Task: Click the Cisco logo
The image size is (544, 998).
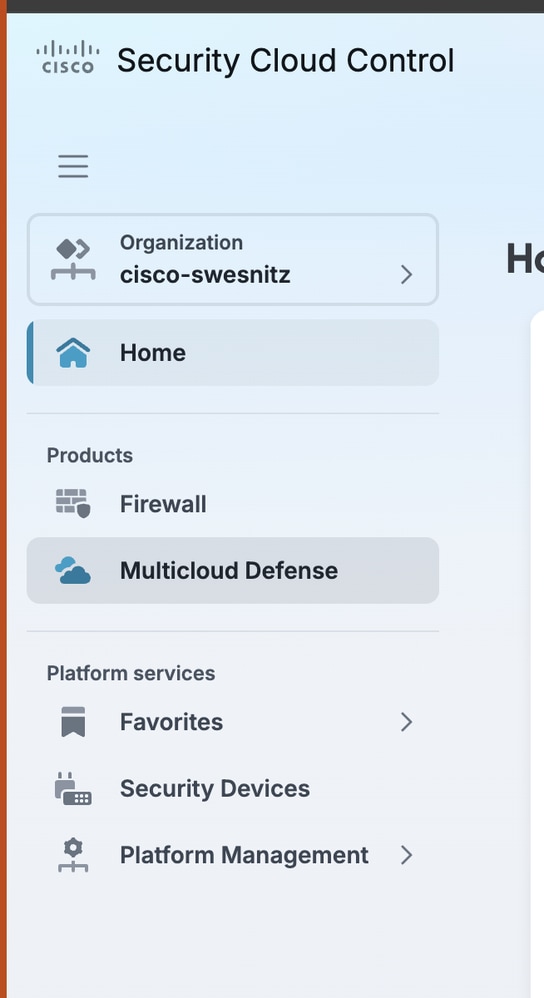Action: pos(67,58)
